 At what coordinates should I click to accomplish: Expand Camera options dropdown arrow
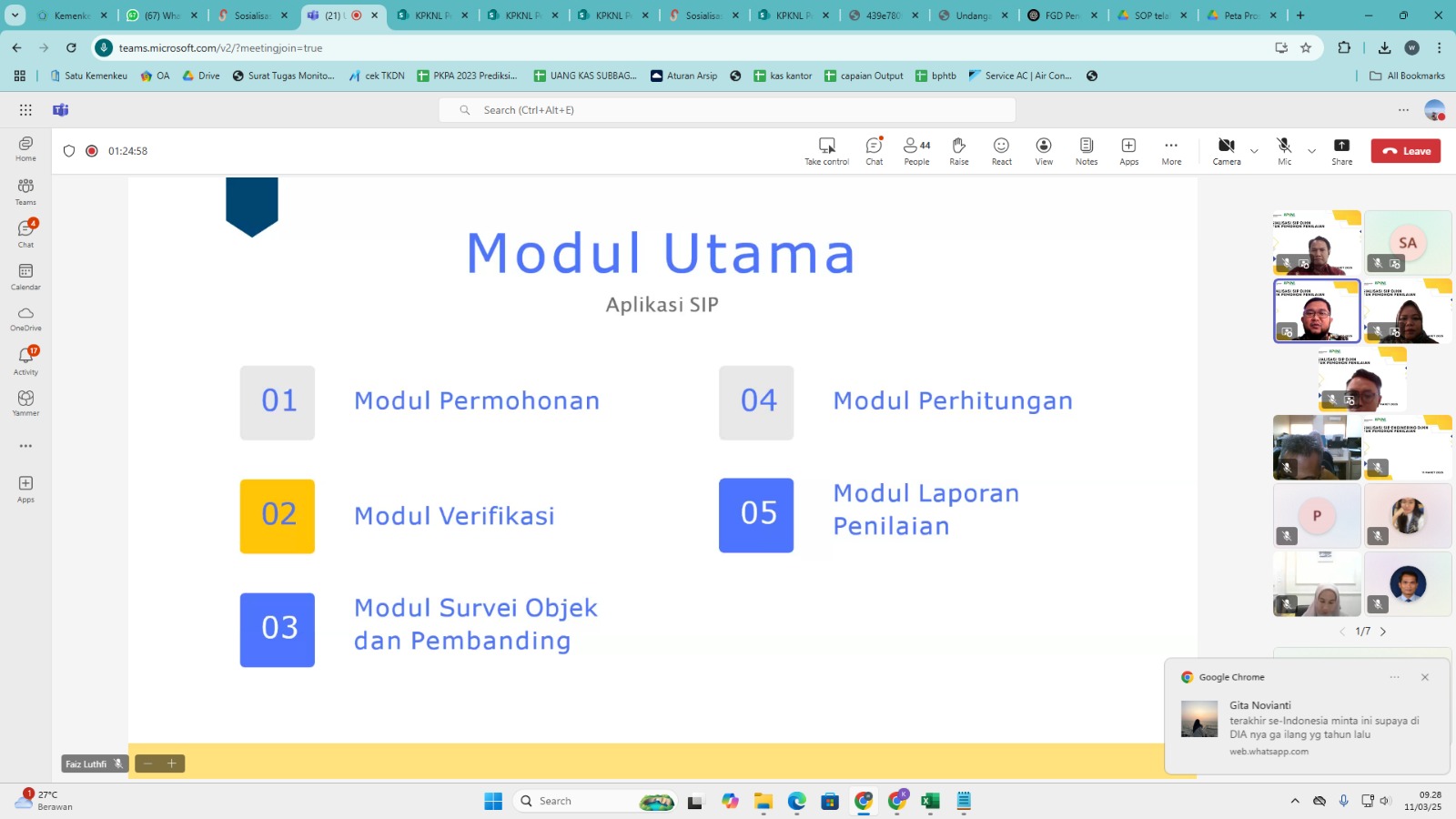(1254, 151)
